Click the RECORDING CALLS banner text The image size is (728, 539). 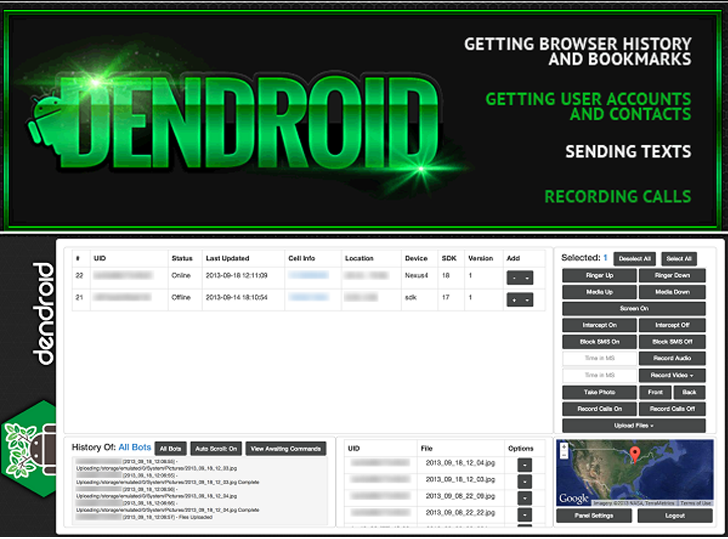(618, 196)
